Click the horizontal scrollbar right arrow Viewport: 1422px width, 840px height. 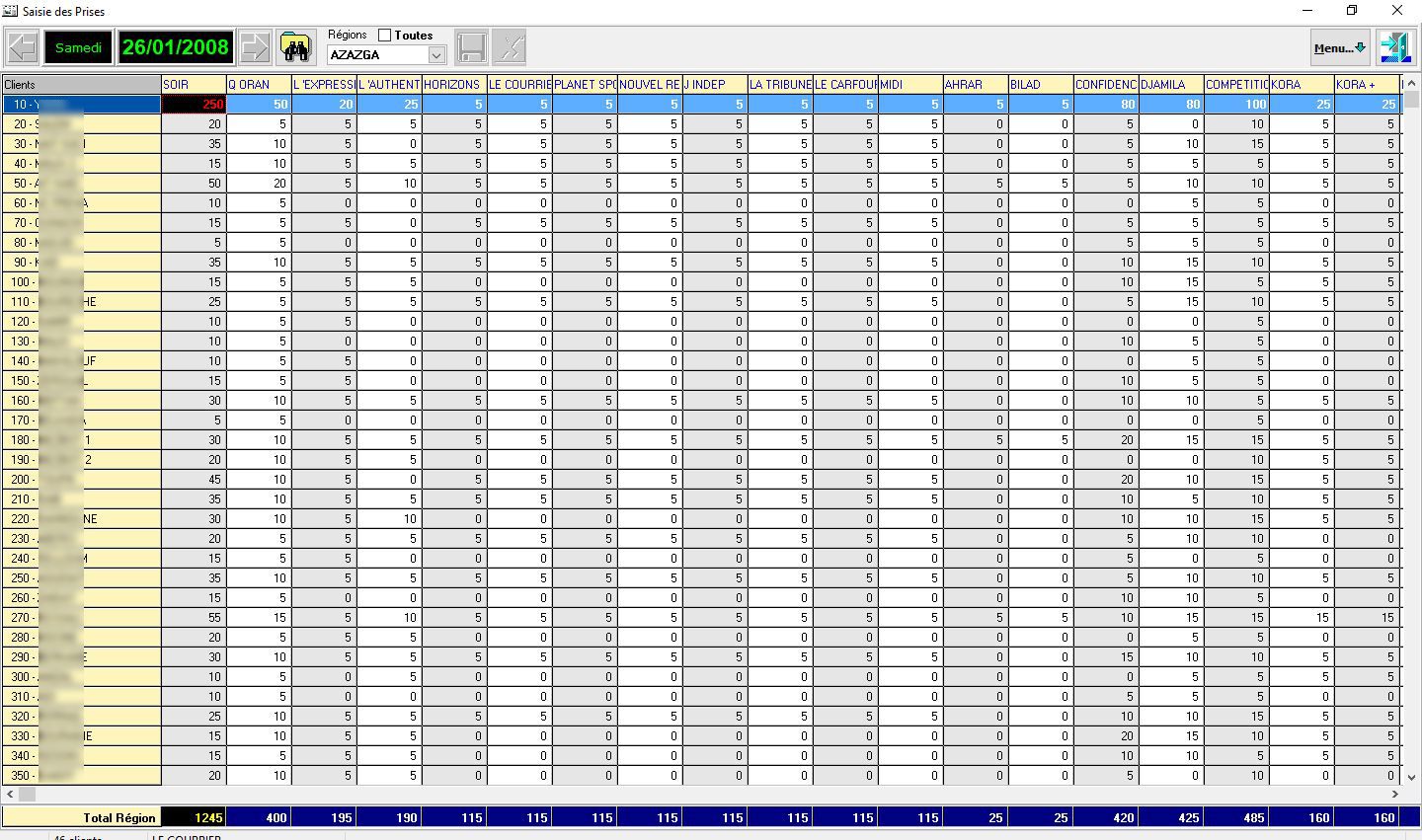coord(1395,794)
